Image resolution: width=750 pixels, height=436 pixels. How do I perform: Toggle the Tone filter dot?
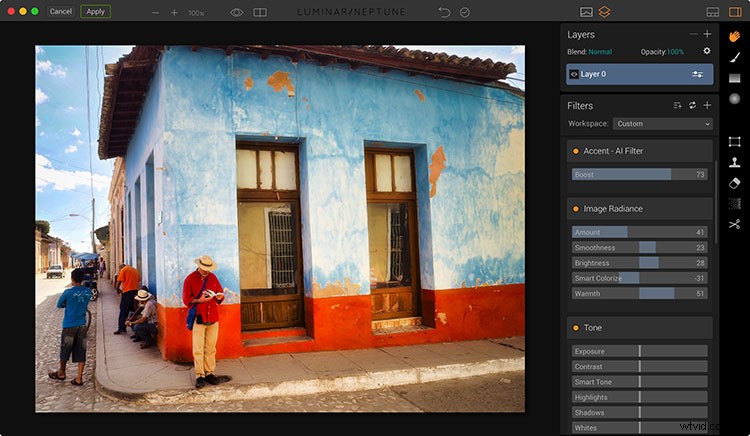(x=576, y=328)
